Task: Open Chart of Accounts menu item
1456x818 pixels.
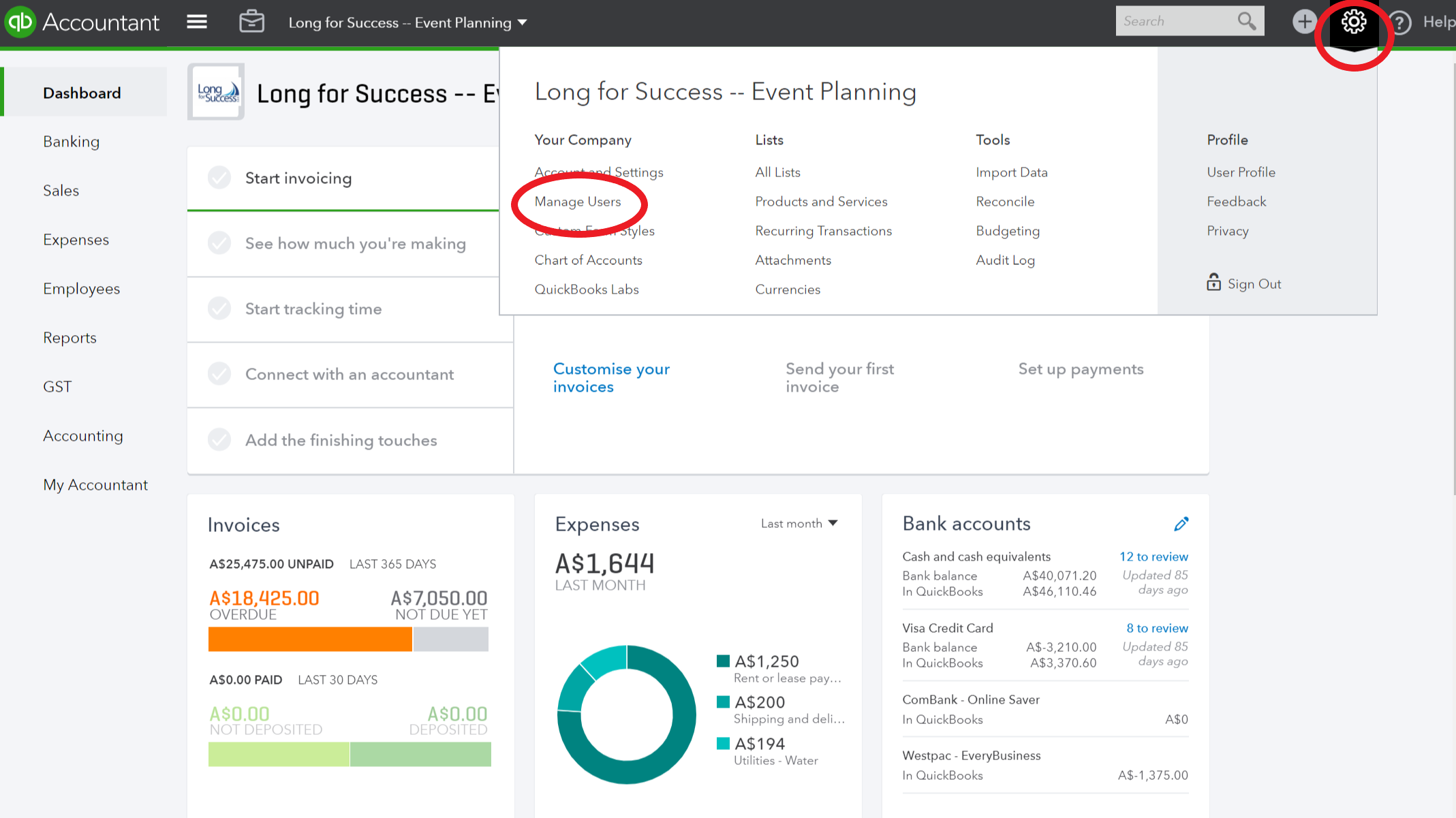Action: [x=588, y=260]
